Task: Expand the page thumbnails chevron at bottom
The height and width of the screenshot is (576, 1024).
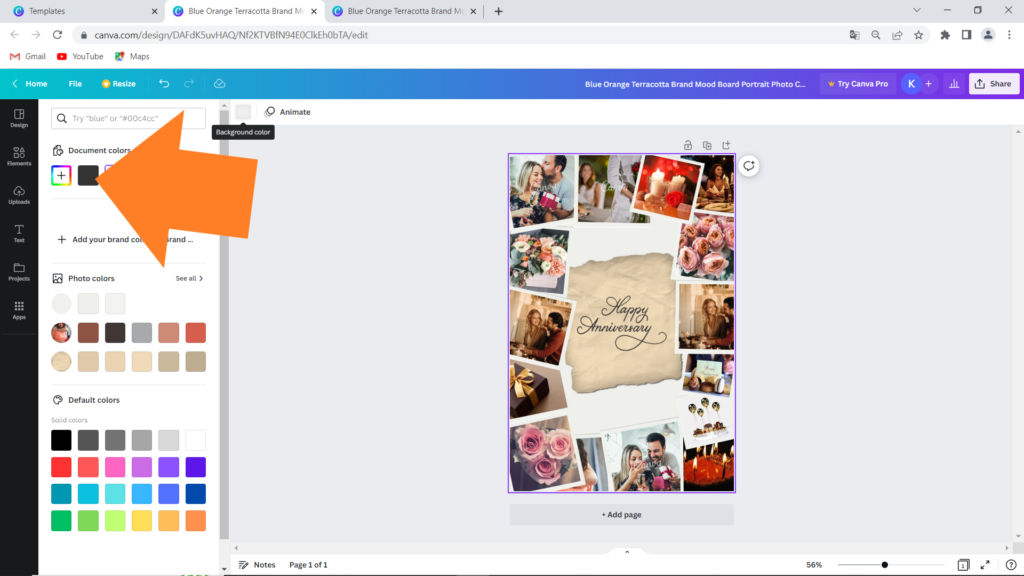Action: 627,551
